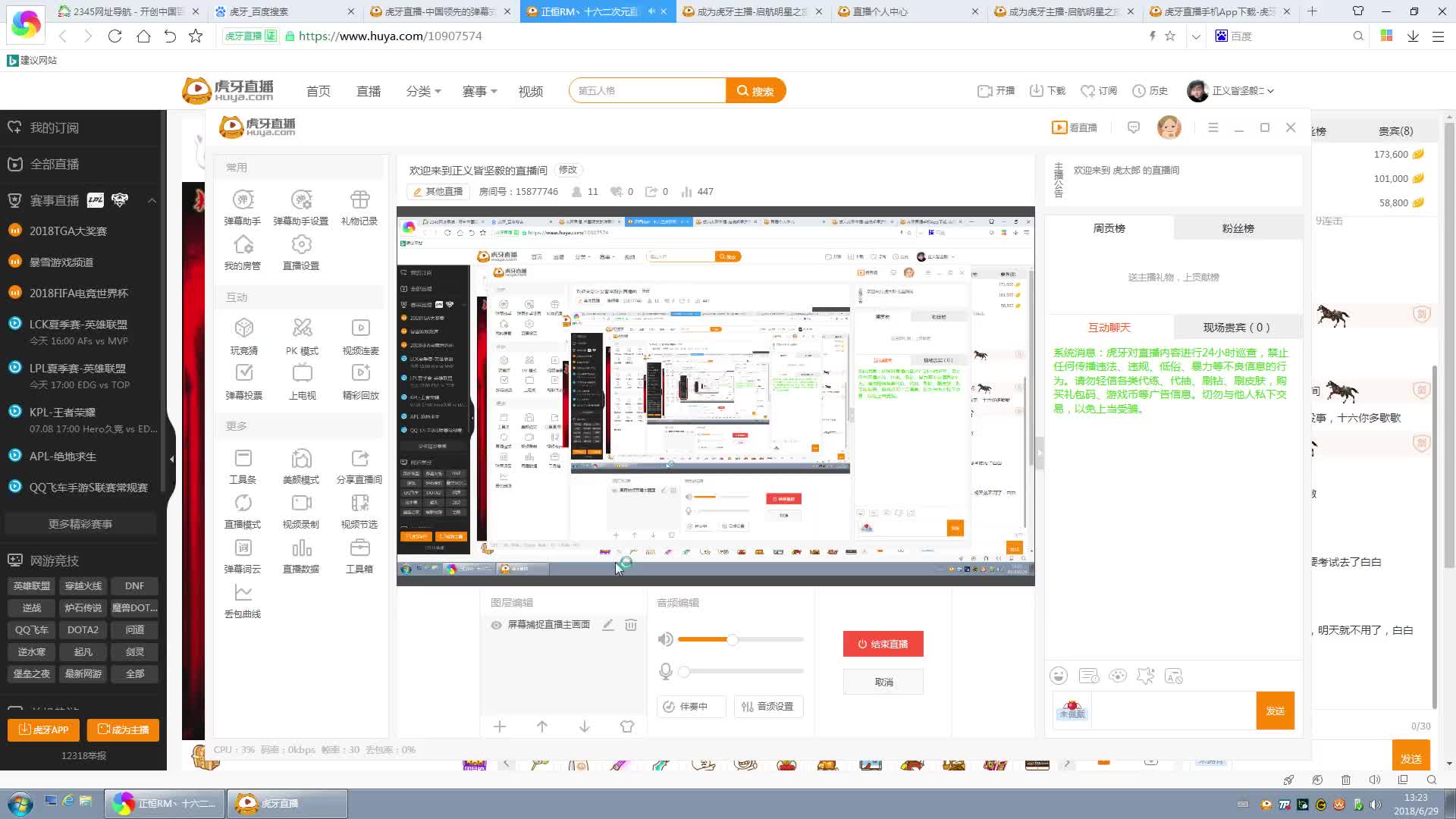Expand the 赛事 dropdown in navigation
This screenshot has width=1456, height=819.
click(479, 91)
